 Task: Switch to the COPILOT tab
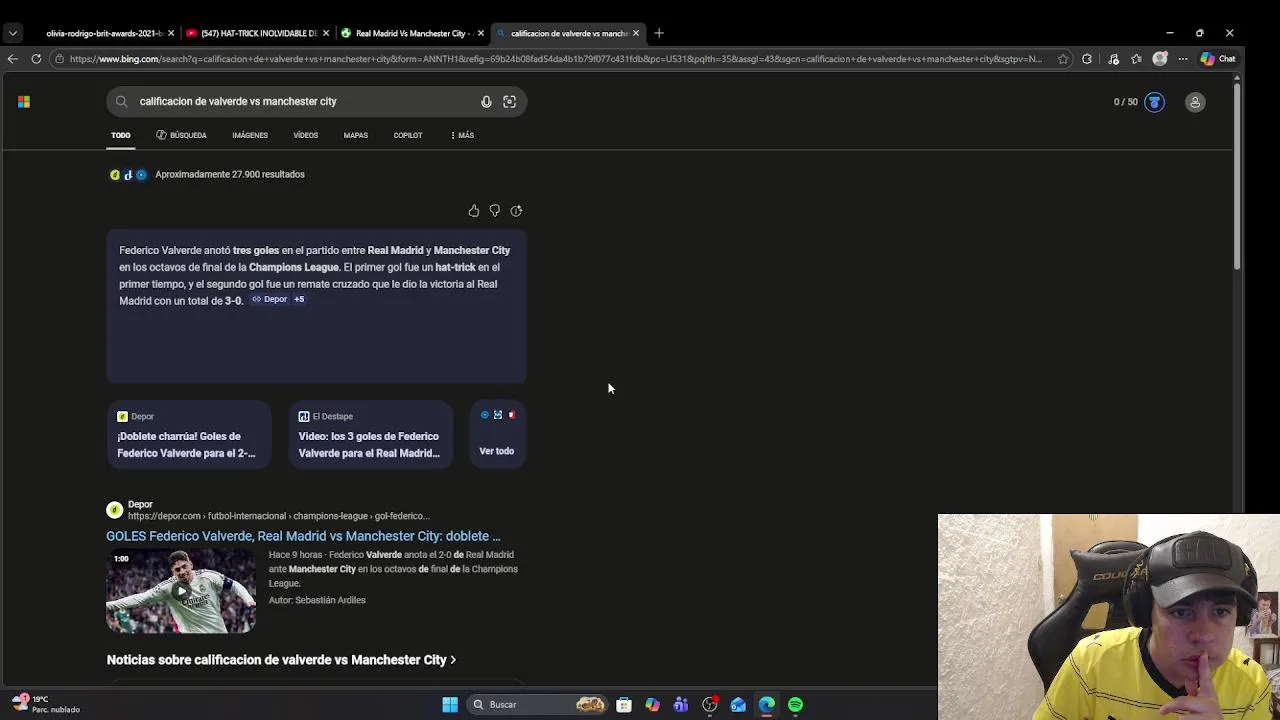tap(408, 135)
